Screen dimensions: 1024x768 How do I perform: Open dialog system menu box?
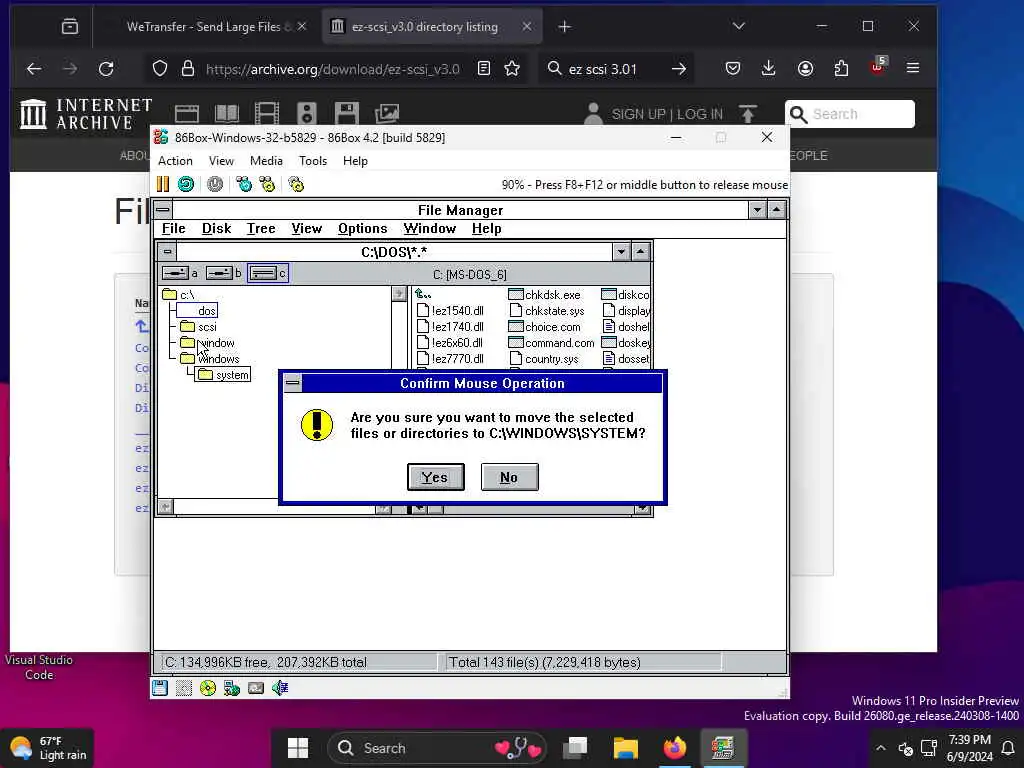point(293,383)
